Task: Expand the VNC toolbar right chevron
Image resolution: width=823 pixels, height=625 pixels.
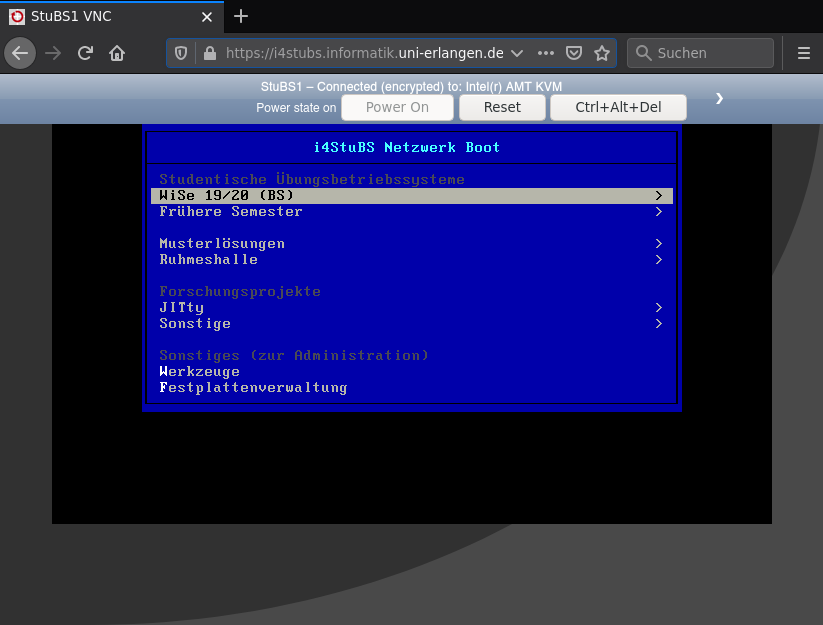Action: [x=719, y=98]
